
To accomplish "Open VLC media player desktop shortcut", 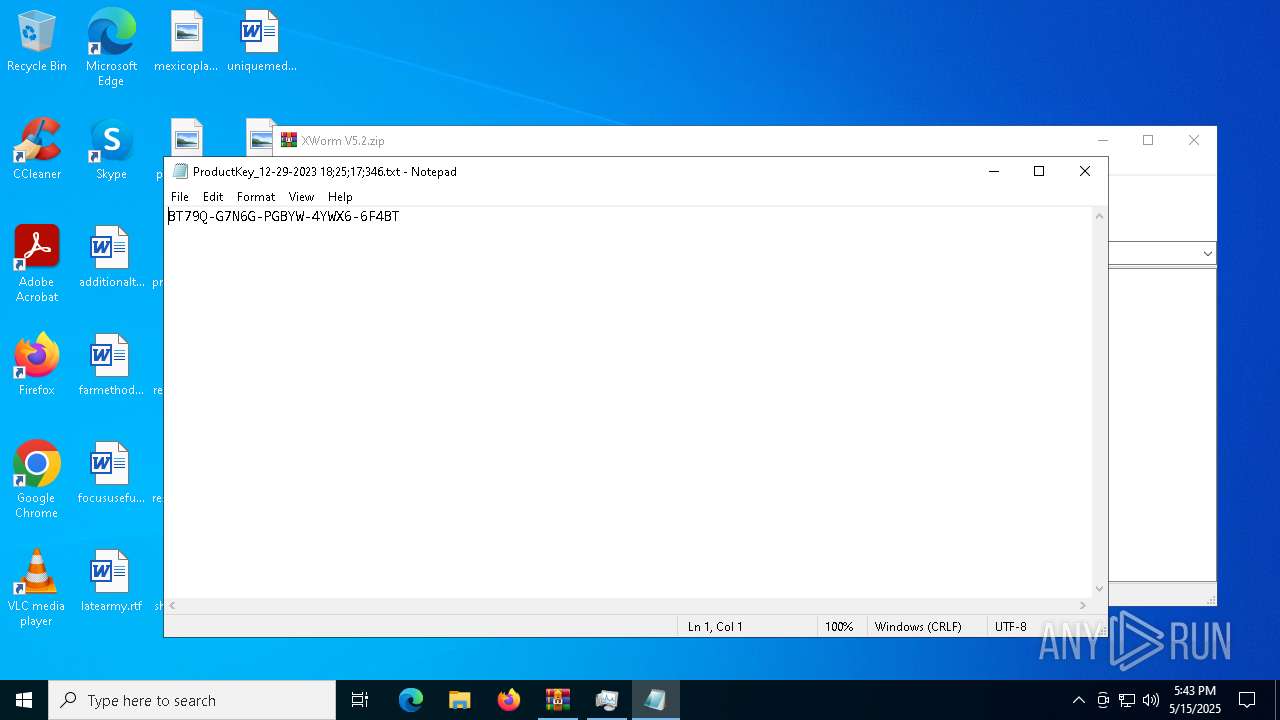I will pyautogui.click(x=37, y=588).
